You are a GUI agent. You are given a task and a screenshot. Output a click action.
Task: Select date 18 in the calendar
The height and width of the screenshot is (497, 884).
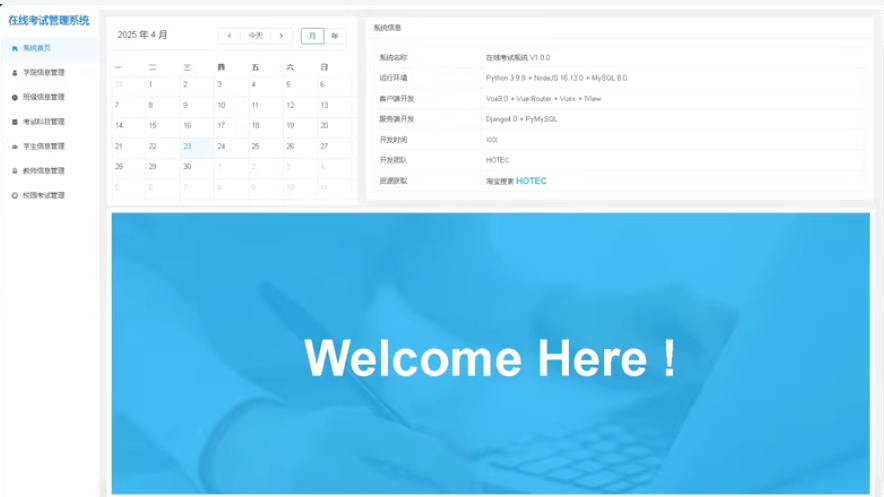255,126
